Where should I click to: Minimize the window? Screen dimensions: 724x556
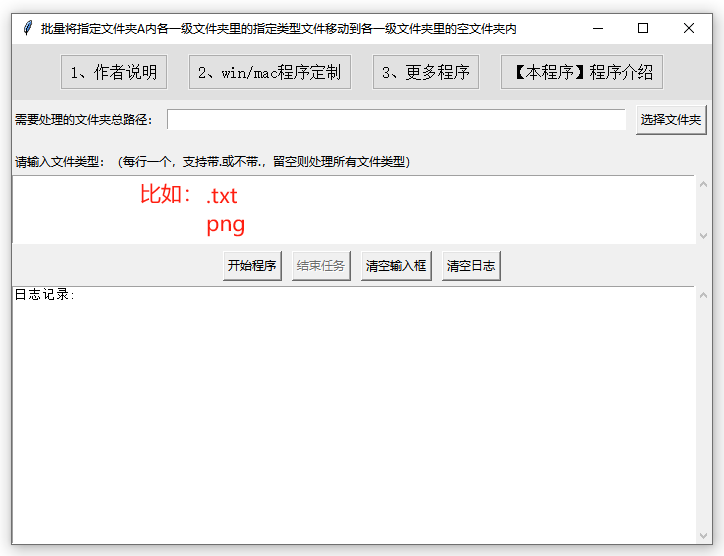[x=598, y=28]
